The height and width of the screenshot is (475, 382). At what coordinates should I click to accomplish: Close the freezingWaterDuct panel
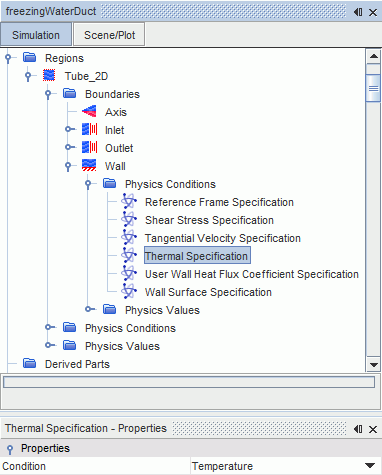(373, 12)
